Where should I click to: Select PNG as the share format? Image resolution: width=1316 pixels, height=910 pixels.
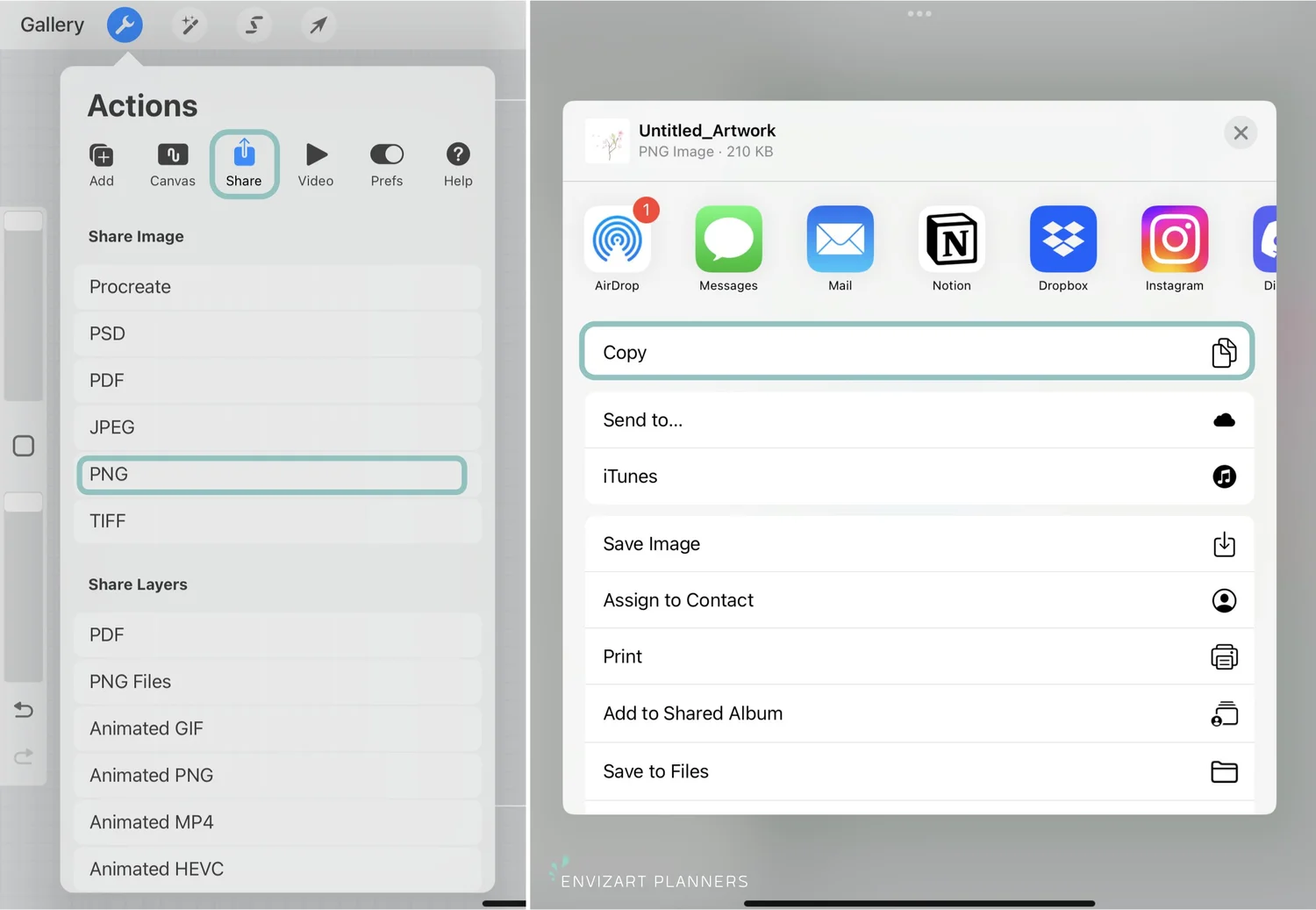pyautogui.click(x=271, y=474)
